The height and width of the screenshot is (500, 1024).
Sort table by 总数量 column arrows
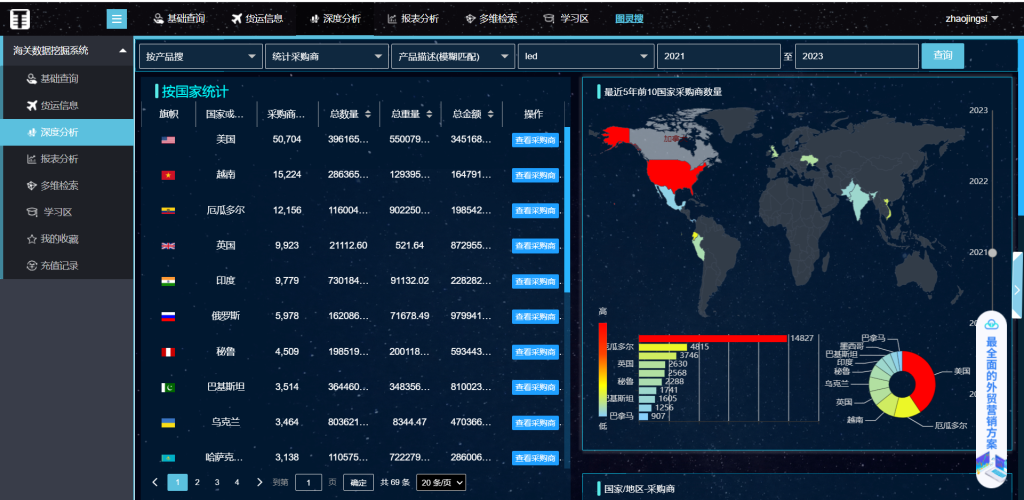(368, 114)
